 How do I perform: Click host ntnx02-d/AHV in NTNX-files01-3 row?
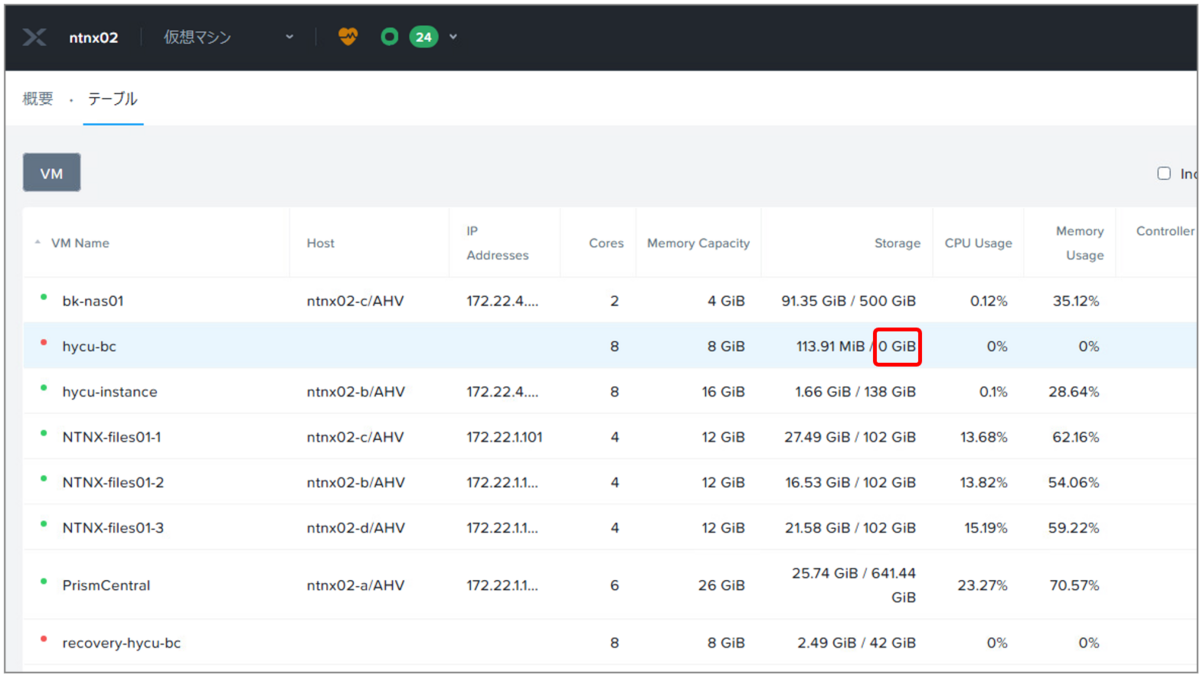tap(355, 527)
